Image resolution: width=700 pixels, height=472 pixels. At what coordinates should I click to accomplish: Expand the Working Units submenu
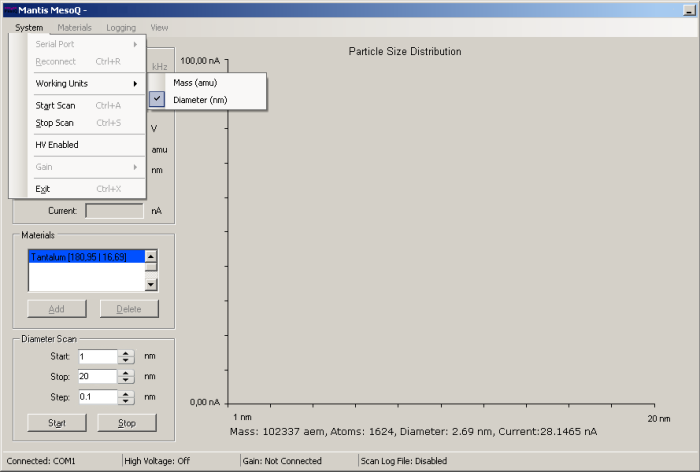(x=87, y=84)
